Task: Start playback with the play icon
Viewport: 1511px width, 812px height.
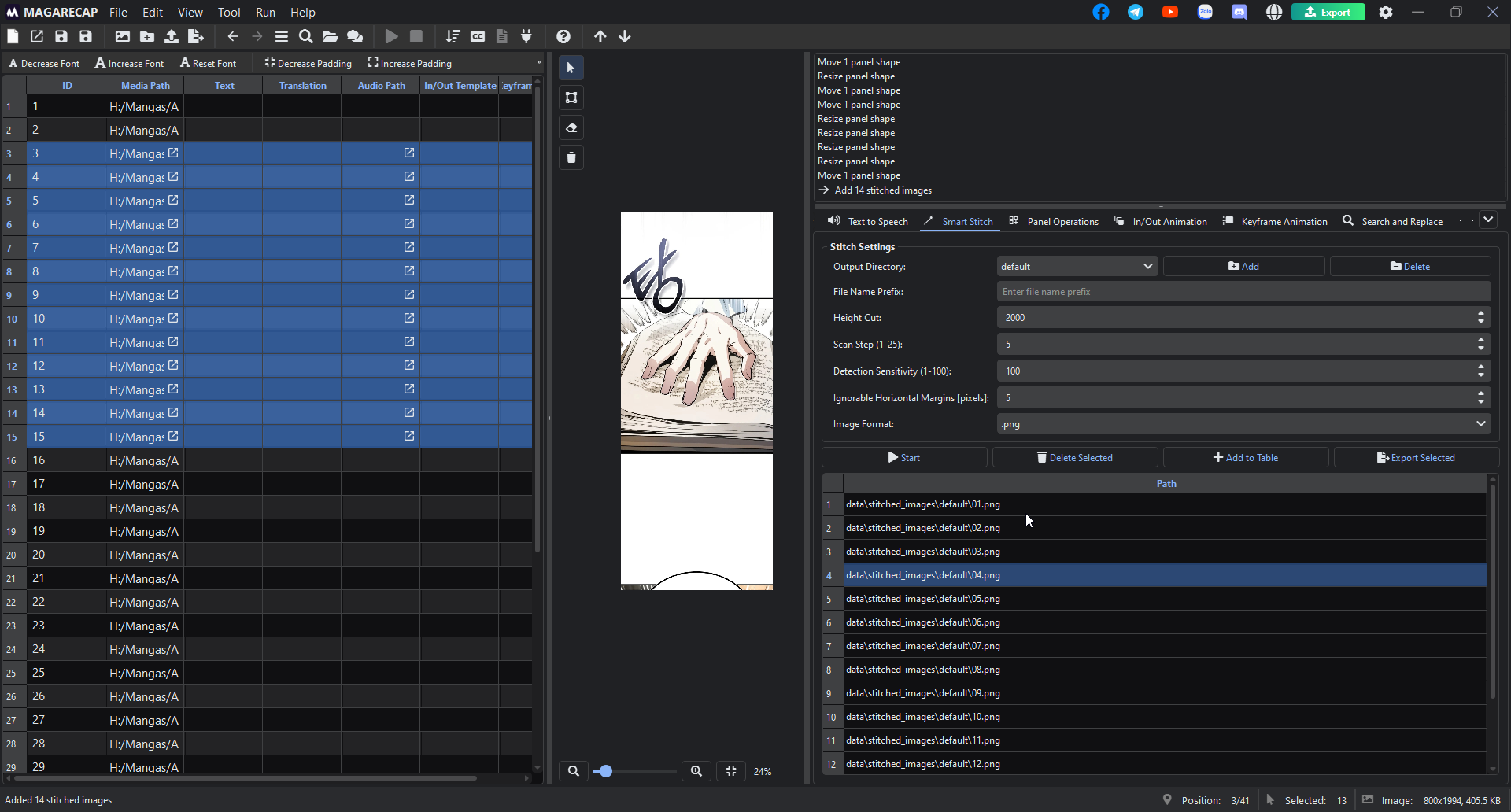Action: tap(391, 36)
